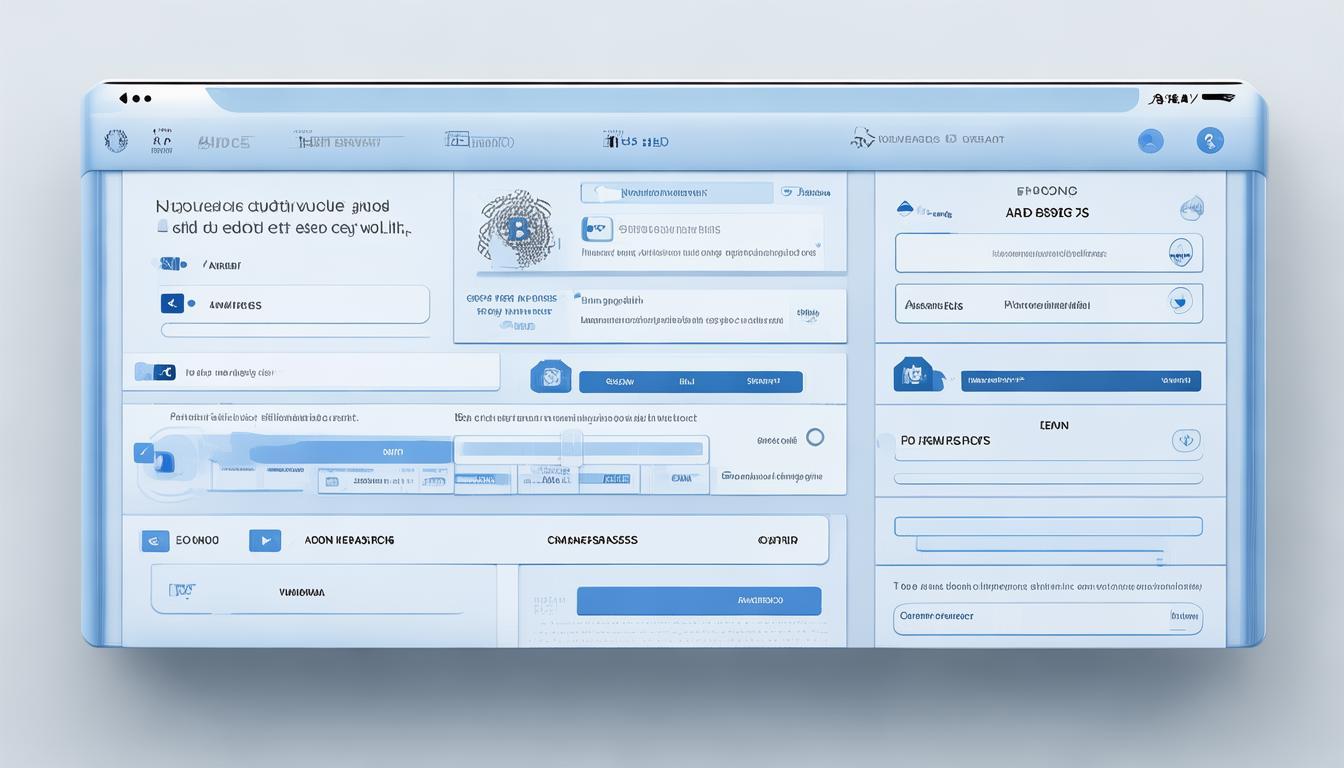Select the CMANEFSASSSS tab
The width and height of the screenshot is (1344, 768).
(592, 540)
